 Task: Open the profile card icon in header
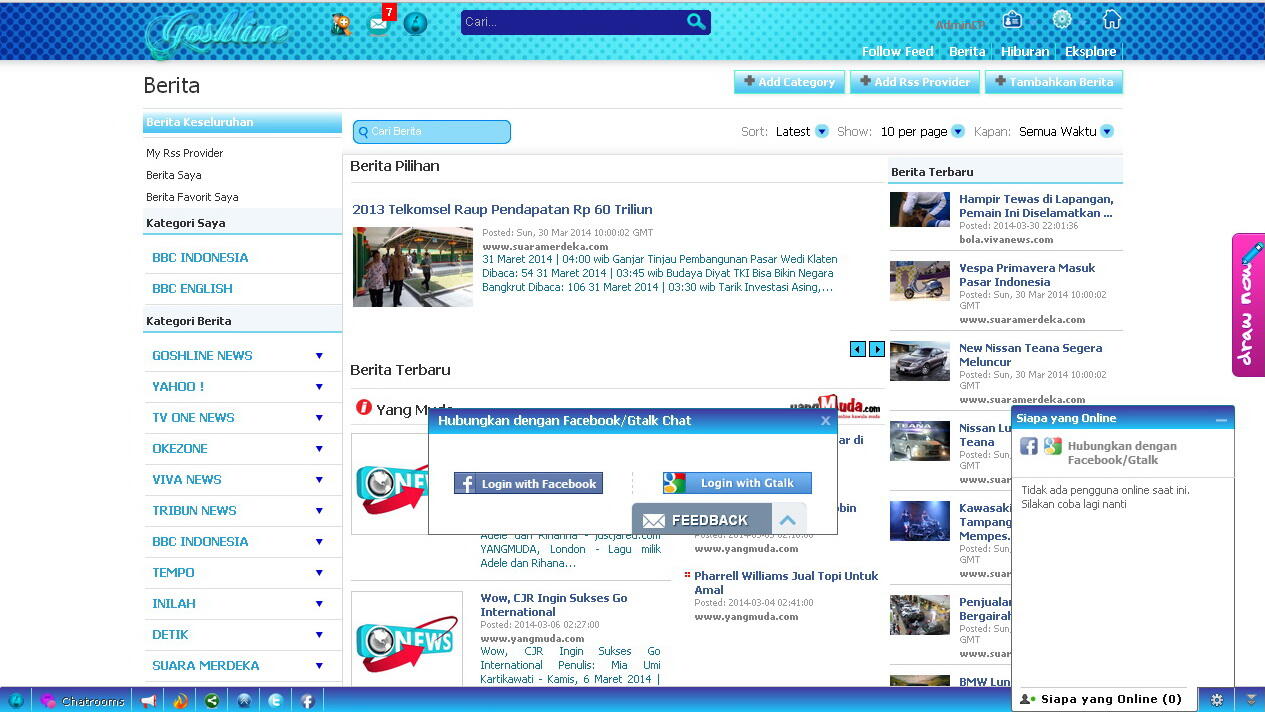click(x=1012, y=19)
